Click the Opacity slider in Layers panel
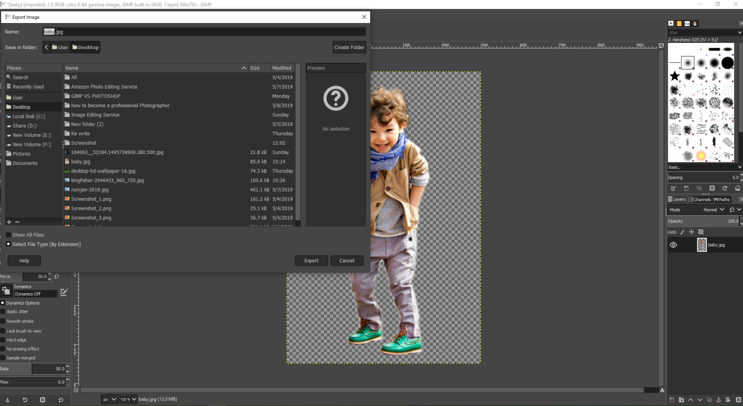The image size is (743, 406). click(704, 221)
